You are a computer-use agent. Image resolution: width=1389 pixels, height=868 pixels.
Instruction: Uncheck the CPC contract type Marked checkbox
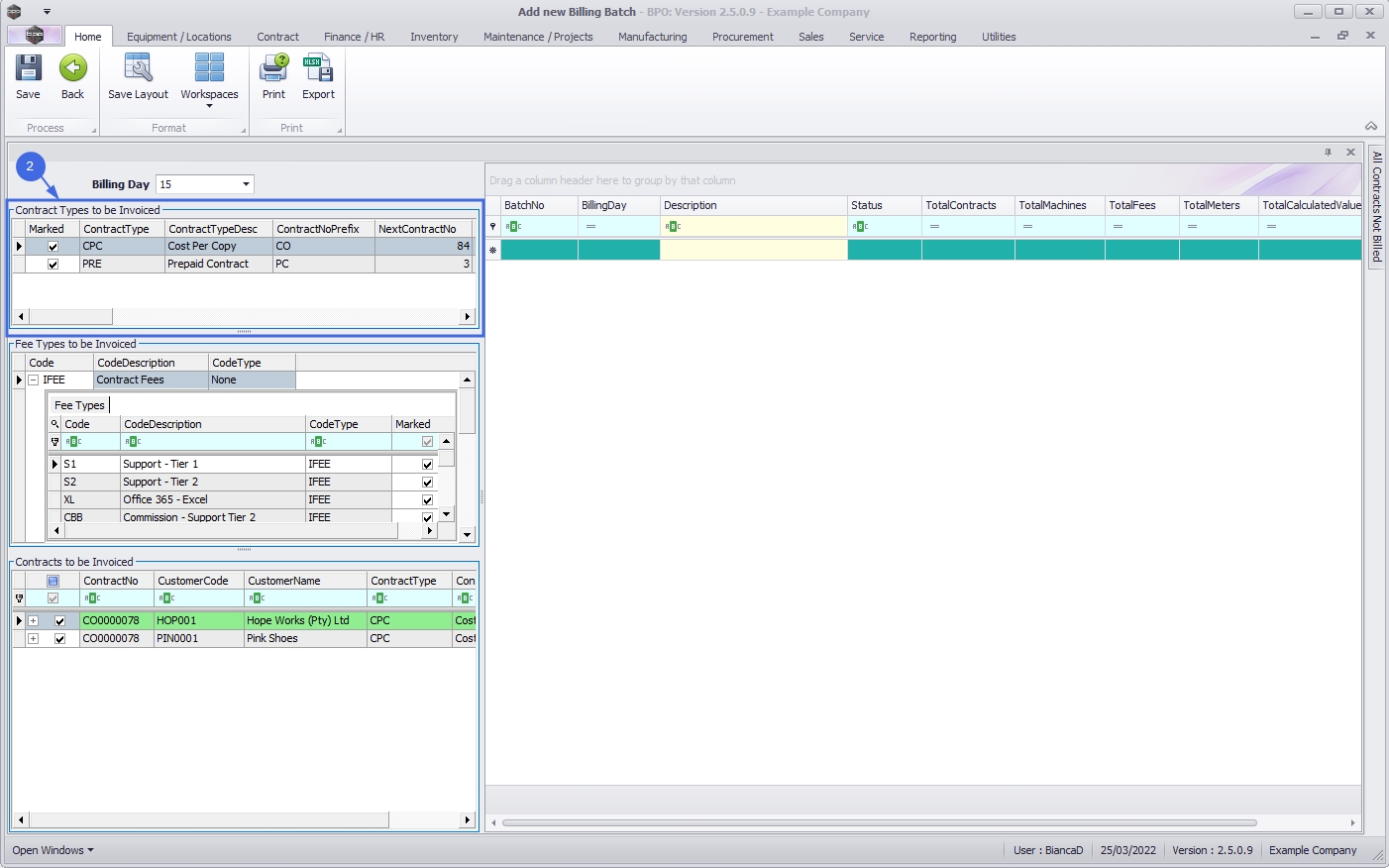[x=53, y=247]
